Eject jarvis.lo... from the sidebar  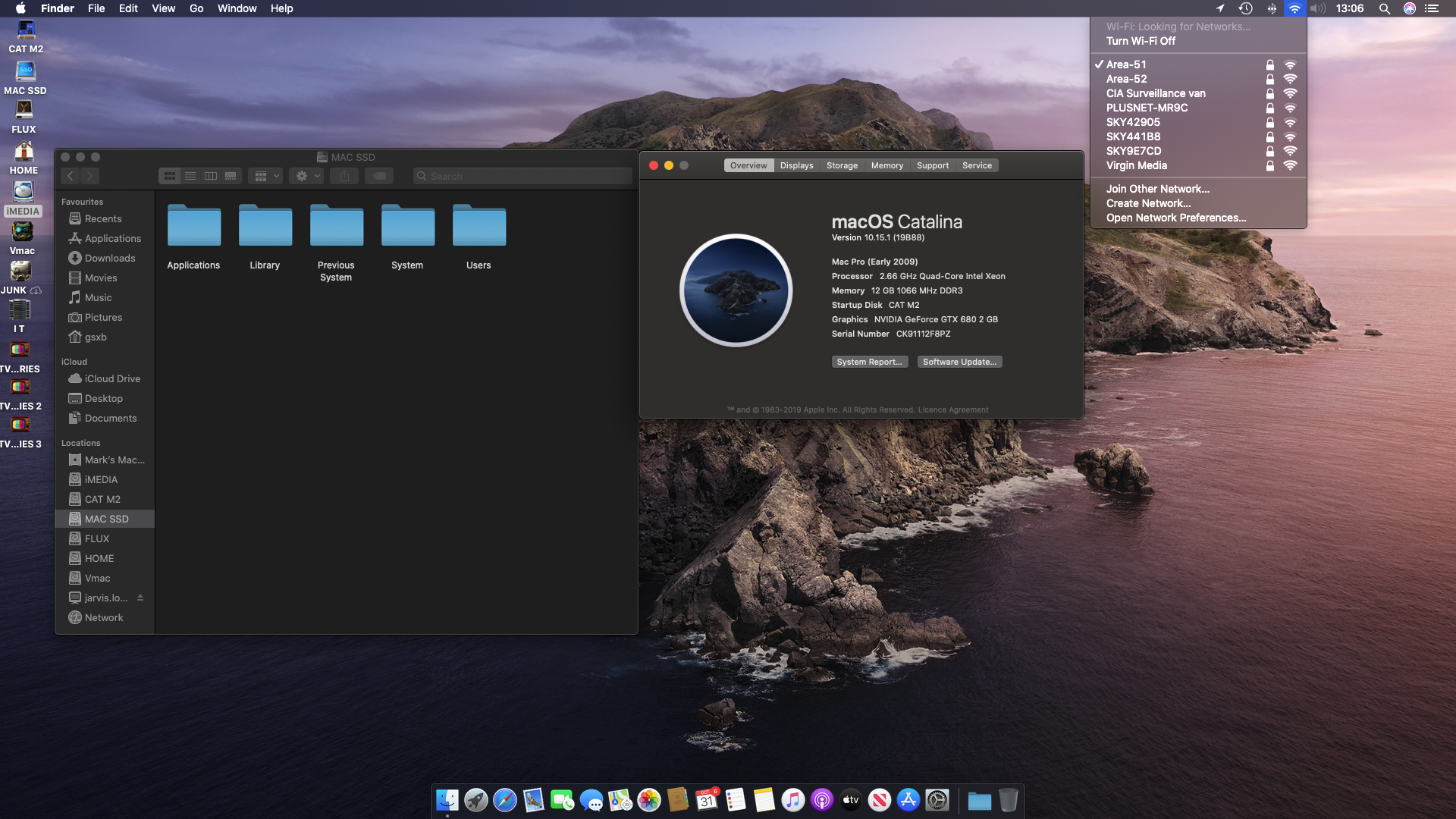(x=140, y=598)
